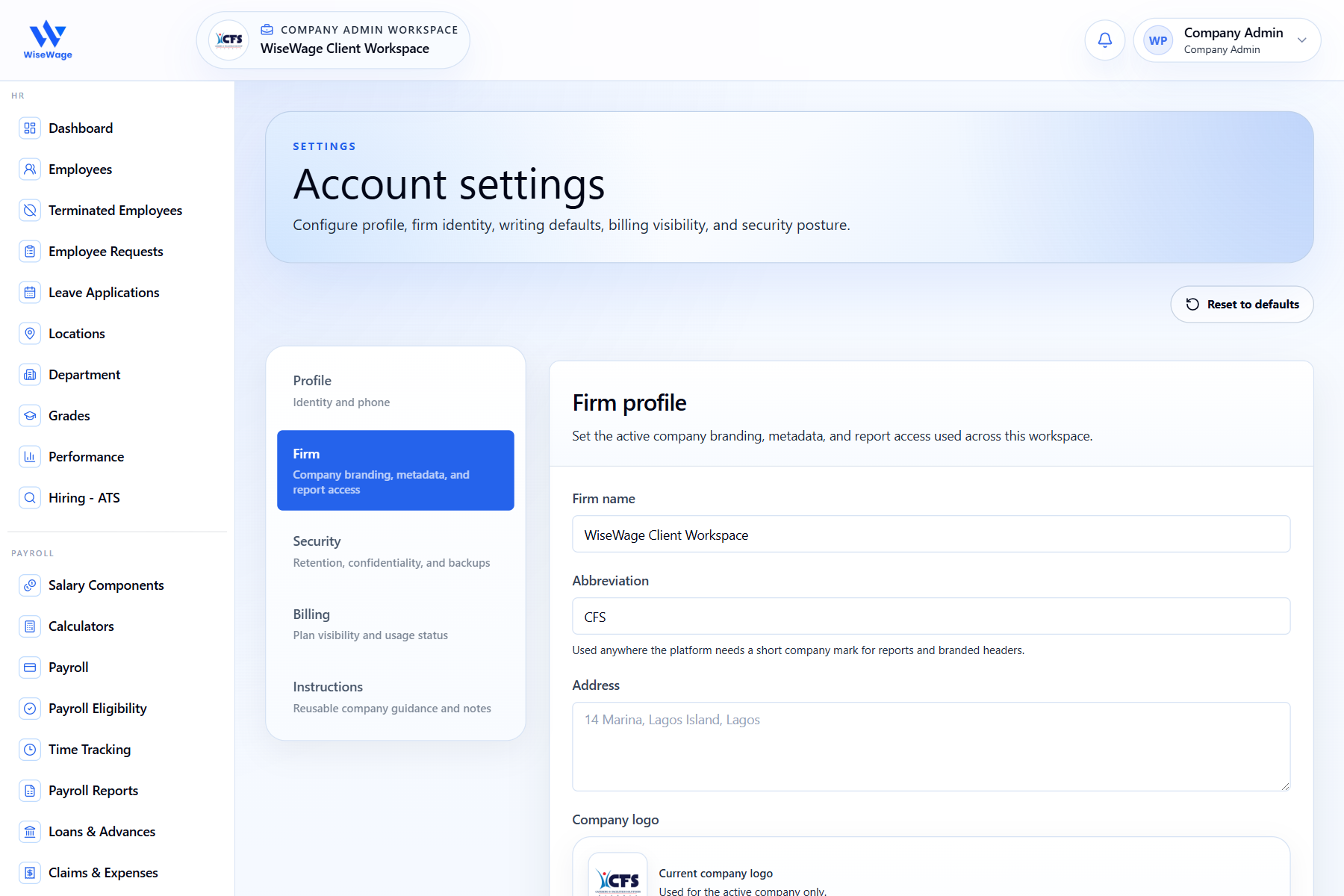
Task: Open the Profile settings tab
Action: pos(396,391)
